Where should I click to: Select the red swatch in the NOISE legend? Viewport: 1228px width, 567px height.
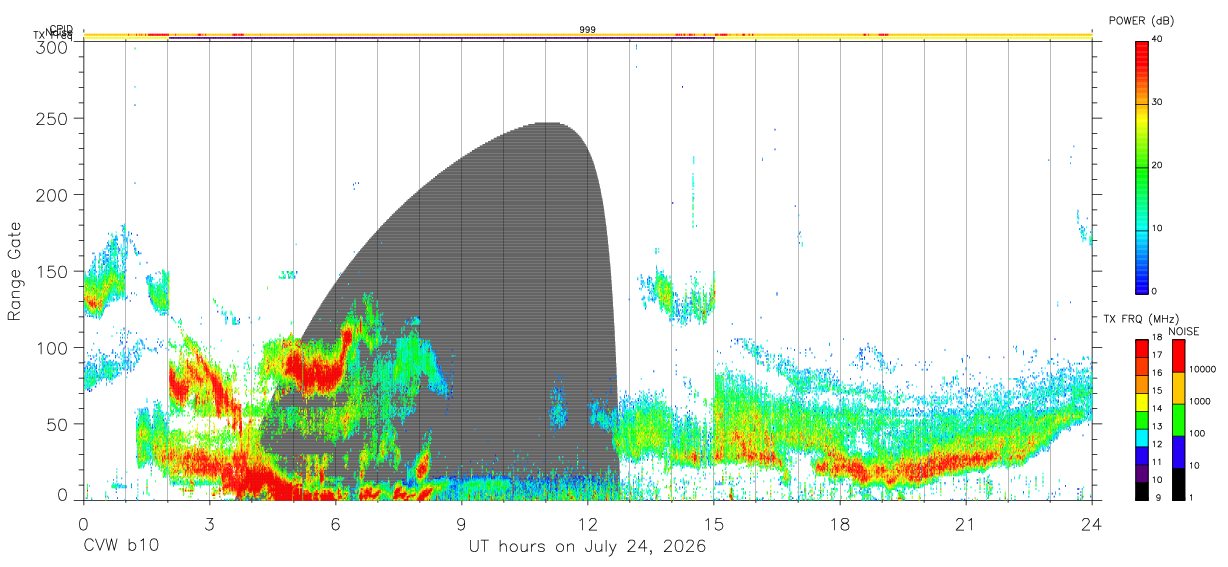(x=1179, y=356)
